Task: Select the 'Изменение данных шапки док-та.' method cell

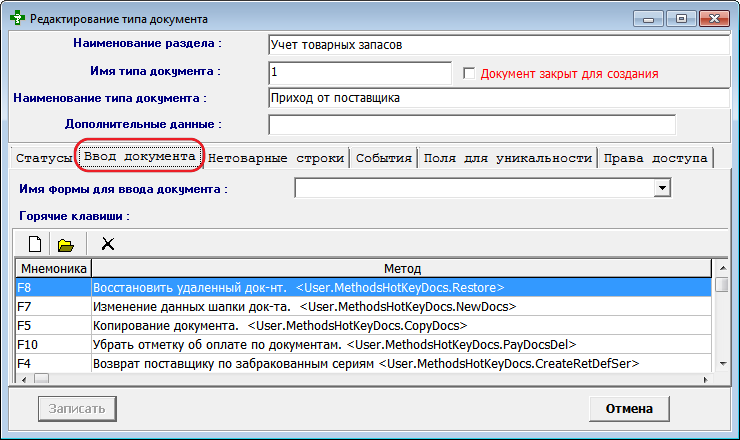Action: pos(401,307)
